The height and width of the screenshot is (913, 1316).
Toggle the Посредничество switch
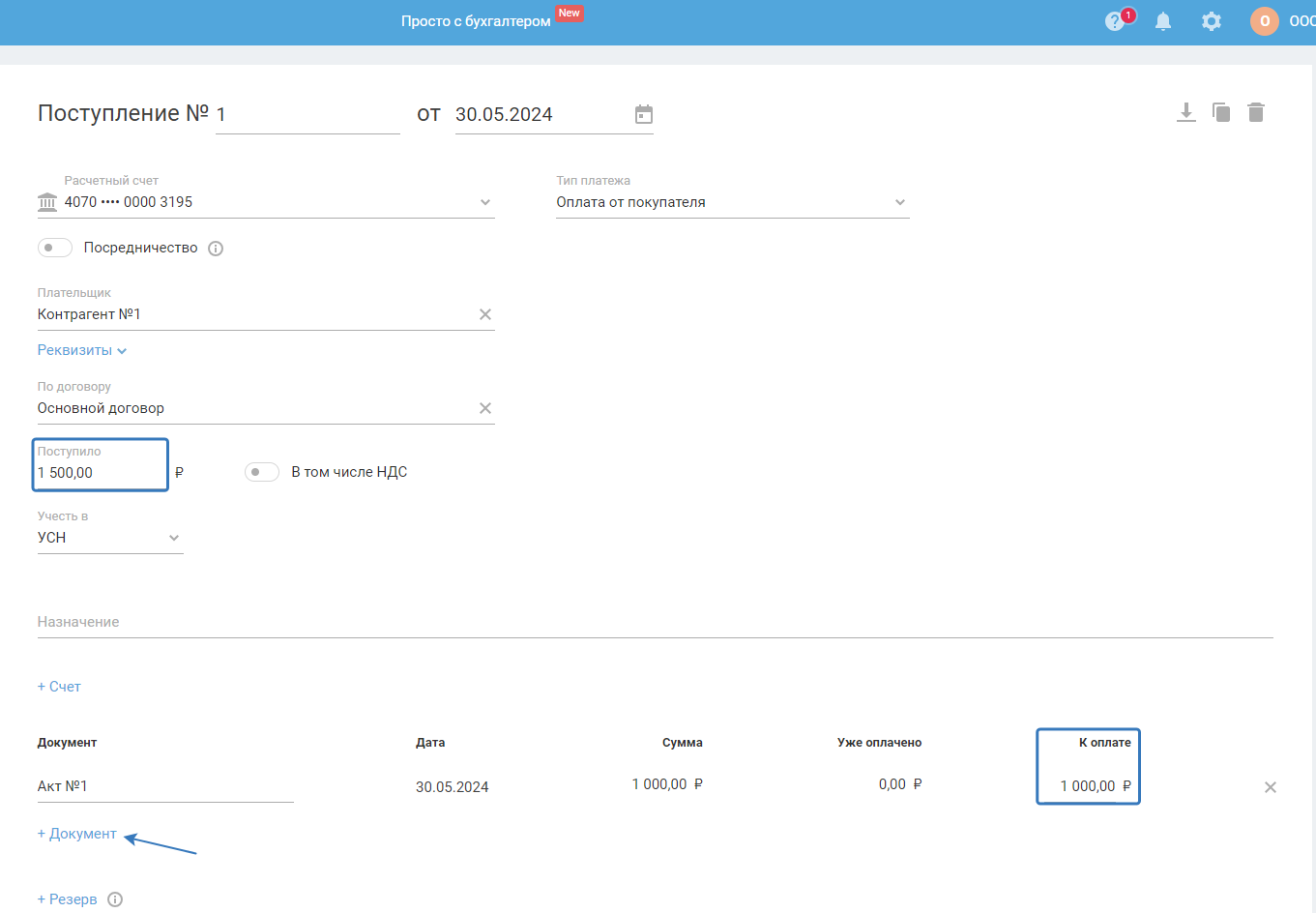pos(55,248)
